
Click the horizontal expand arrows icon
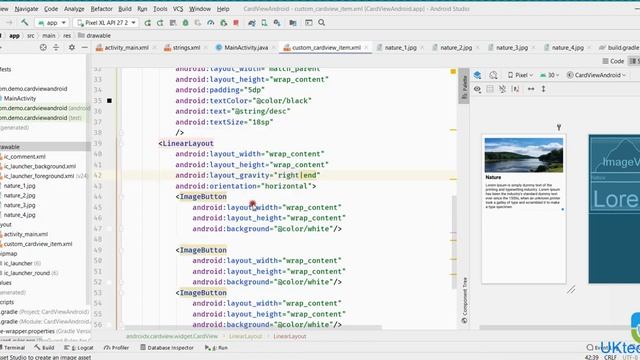click(x=531, y=89)
